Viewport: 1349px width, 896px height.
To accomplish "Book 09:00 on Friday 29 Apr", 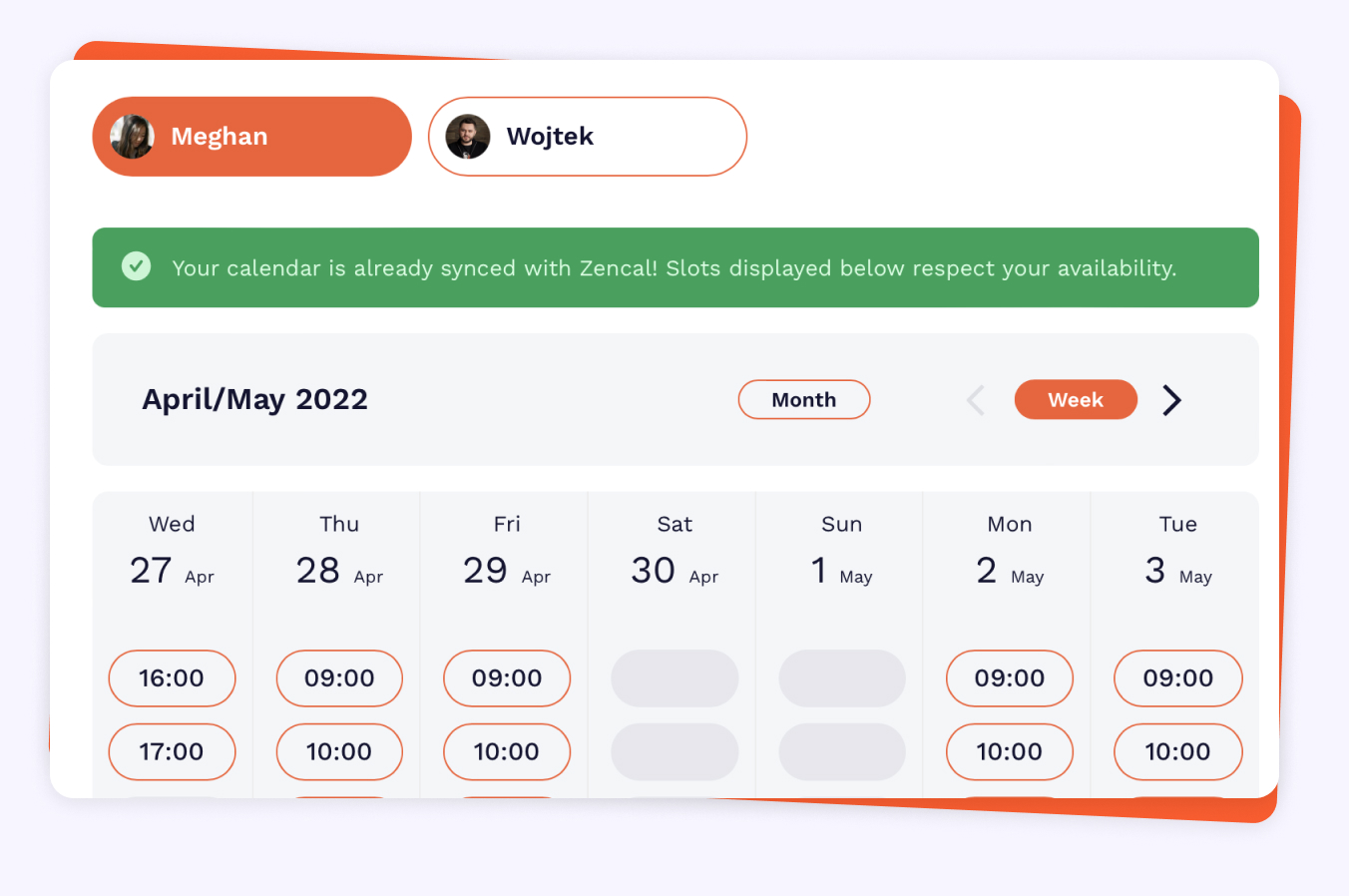I will [x=507, y=678].
